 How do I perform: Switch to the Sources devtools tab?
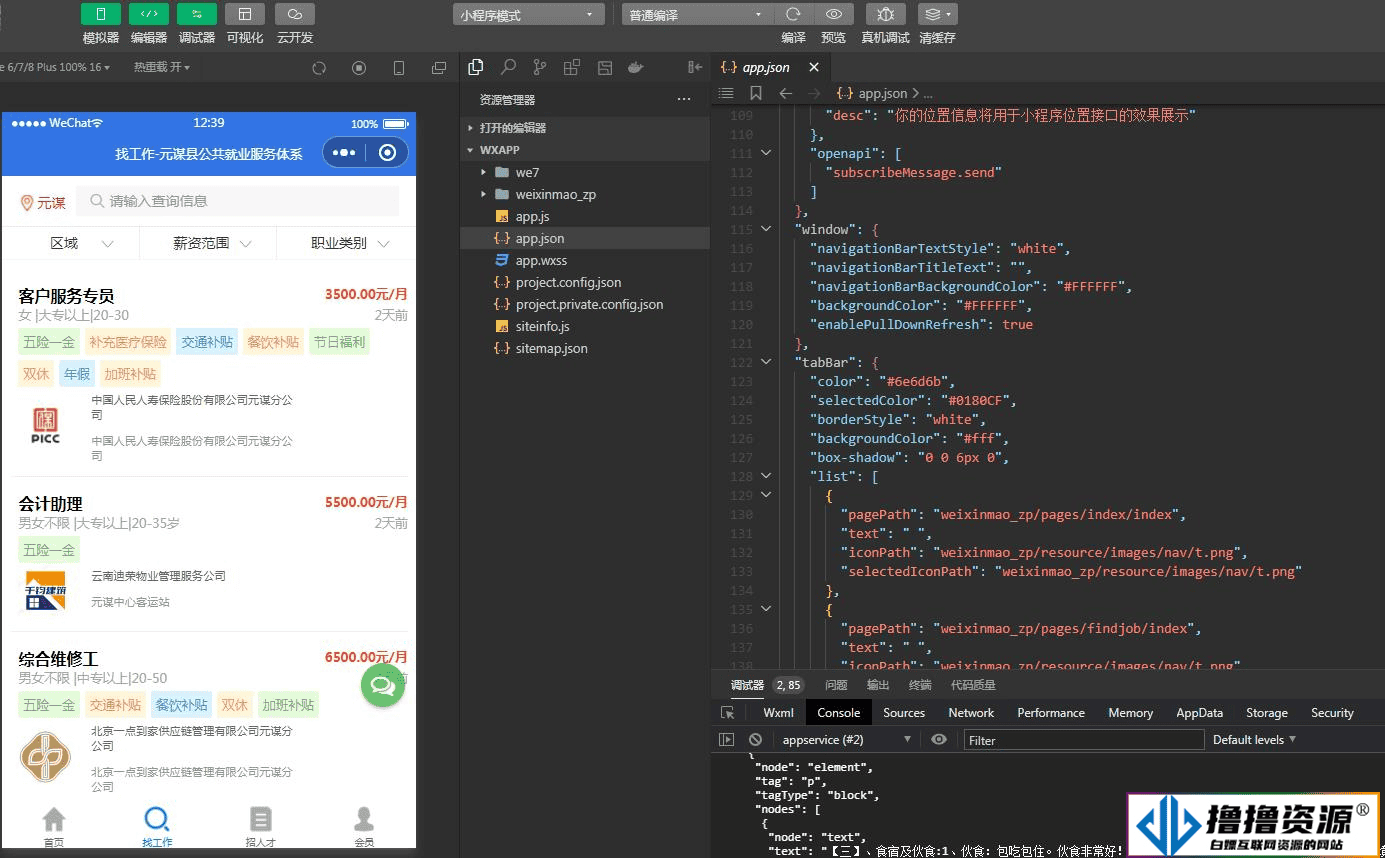[904, 713]
